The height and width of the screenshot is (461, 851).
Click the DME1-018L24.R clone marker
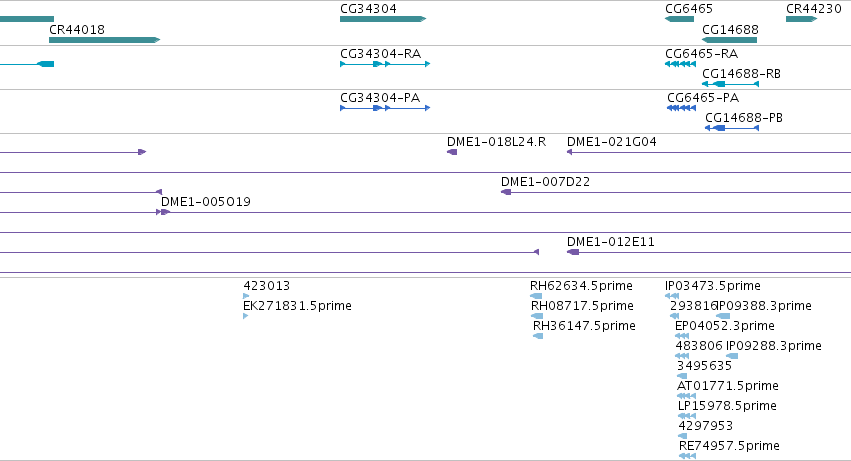coord(452,152)
